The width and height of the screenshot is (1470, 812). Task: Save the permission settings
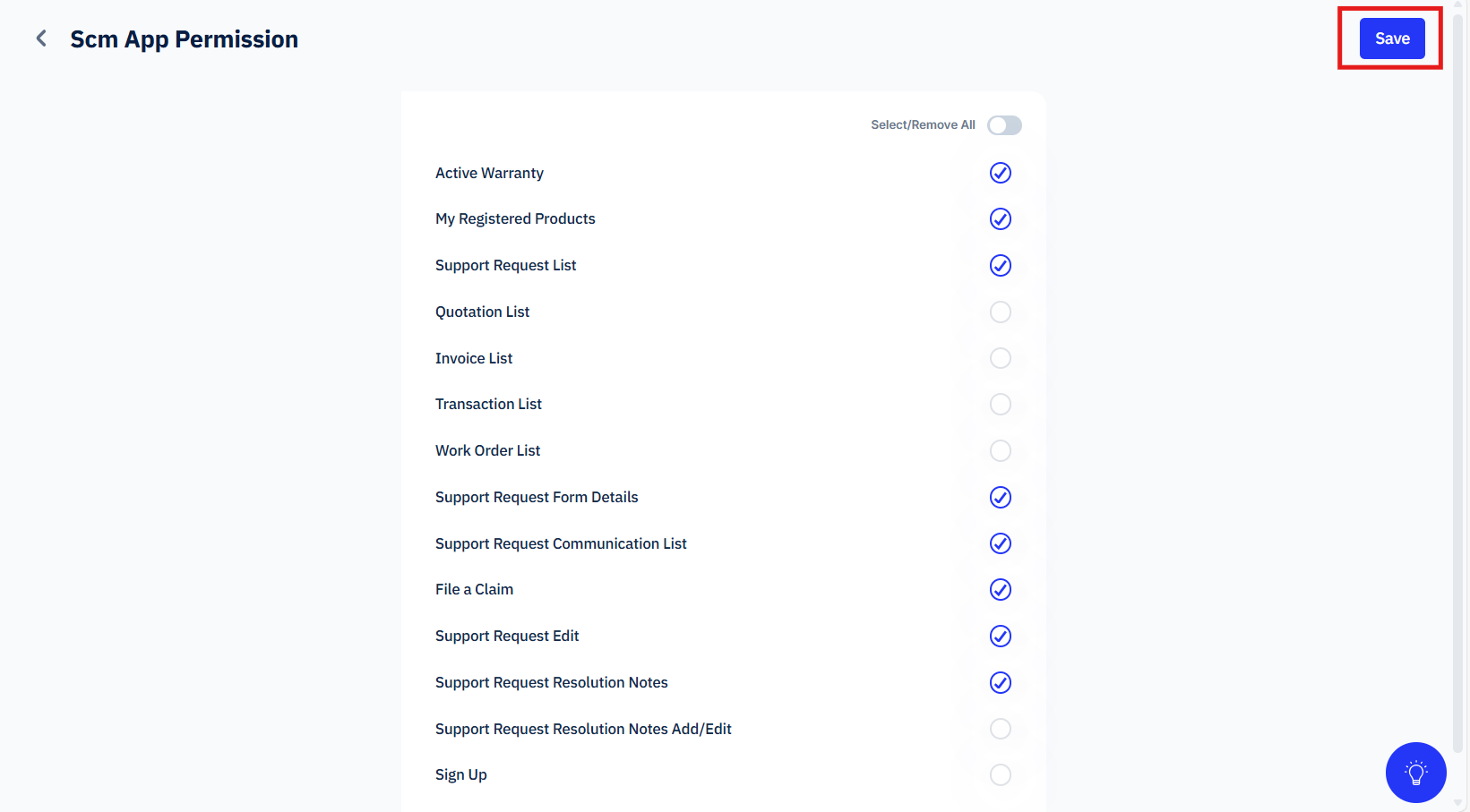click(x=1392, y=38)
